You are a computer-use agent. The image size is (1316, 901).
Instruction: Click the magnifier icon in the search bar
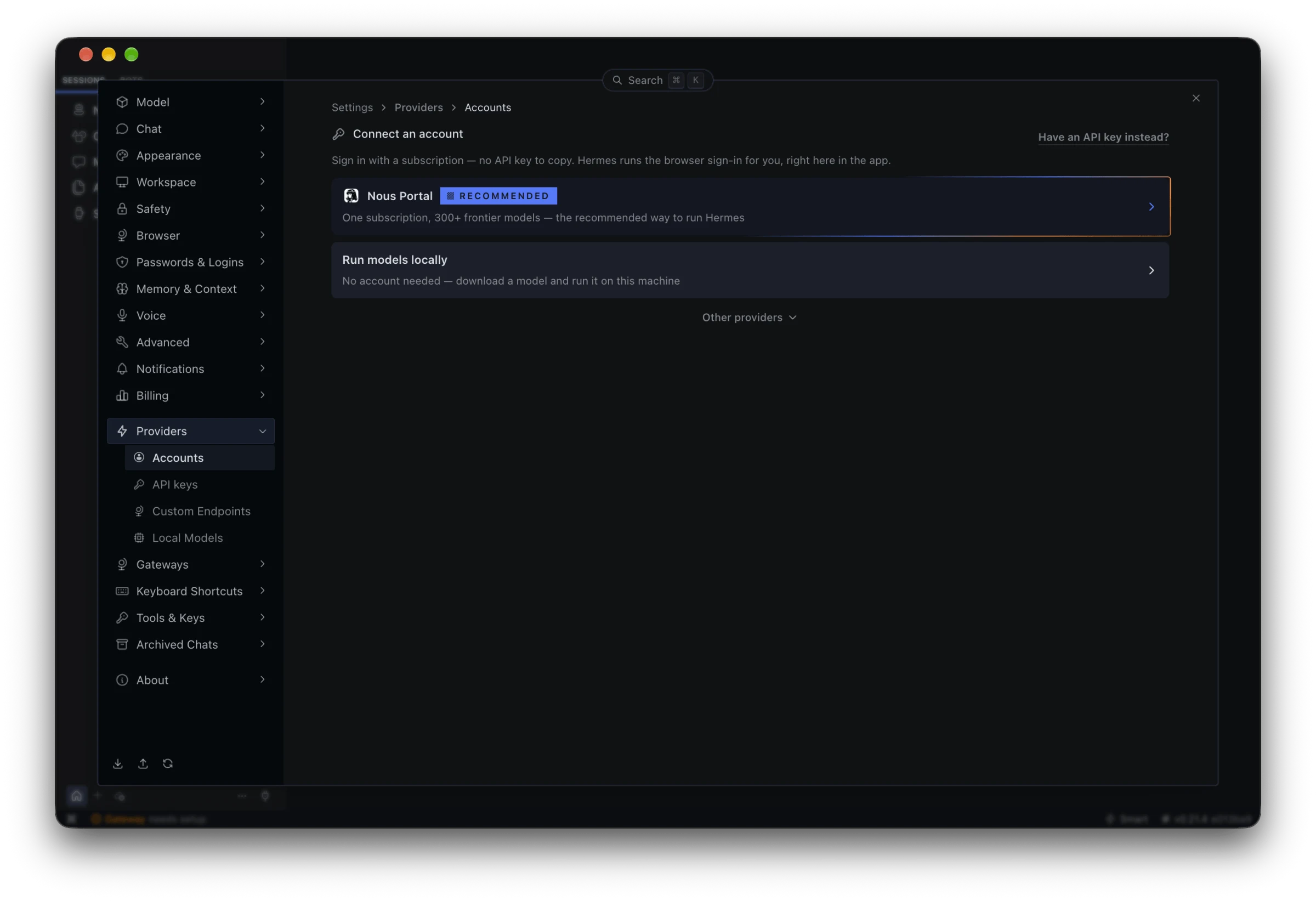[617, 81]
